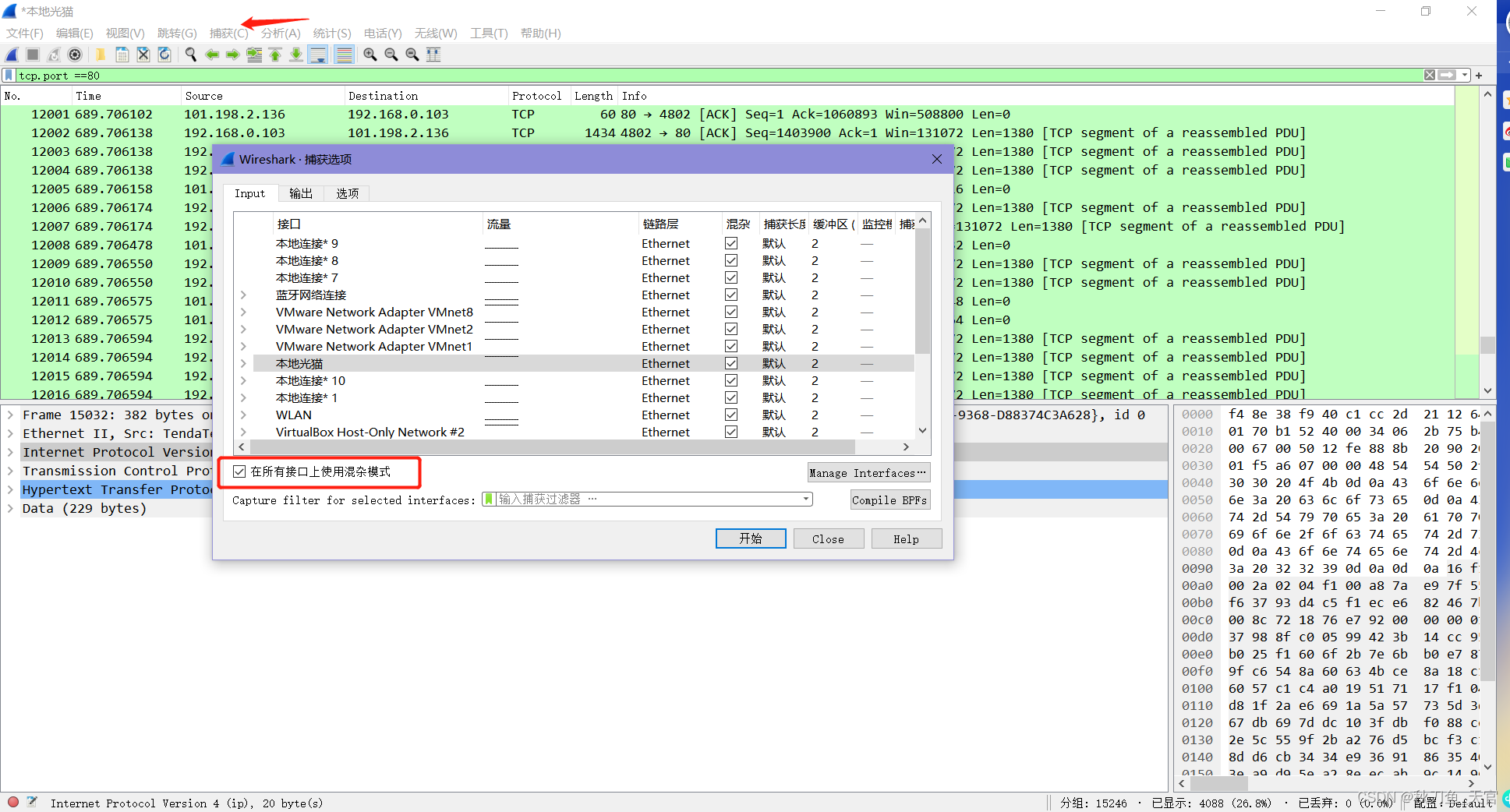Expand WLAN interface row
Viewport: 1510px width, 812px height.
(243, 415)
